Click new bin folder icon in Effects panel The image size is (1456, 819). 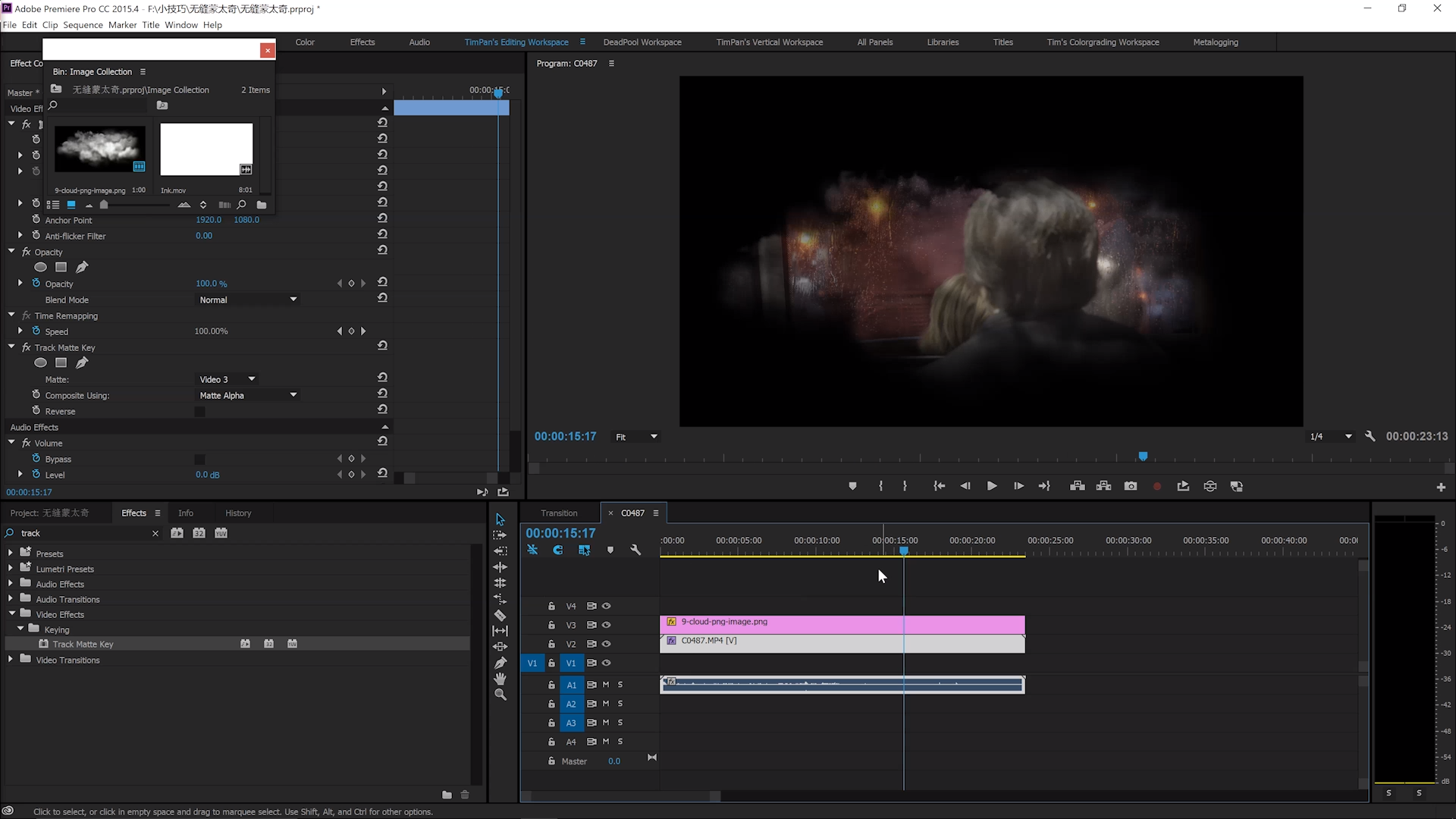[447, 795]
